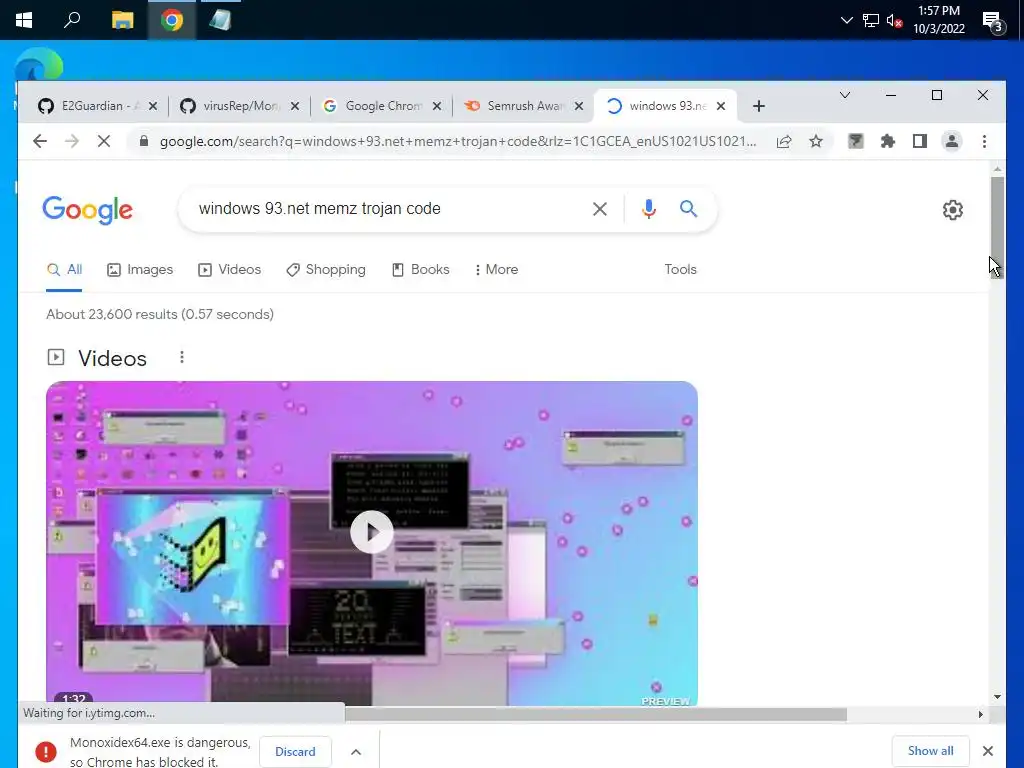Switch to Shopping results
The width and height of the screenshot is (1024, 768).
tap(326, 270)
